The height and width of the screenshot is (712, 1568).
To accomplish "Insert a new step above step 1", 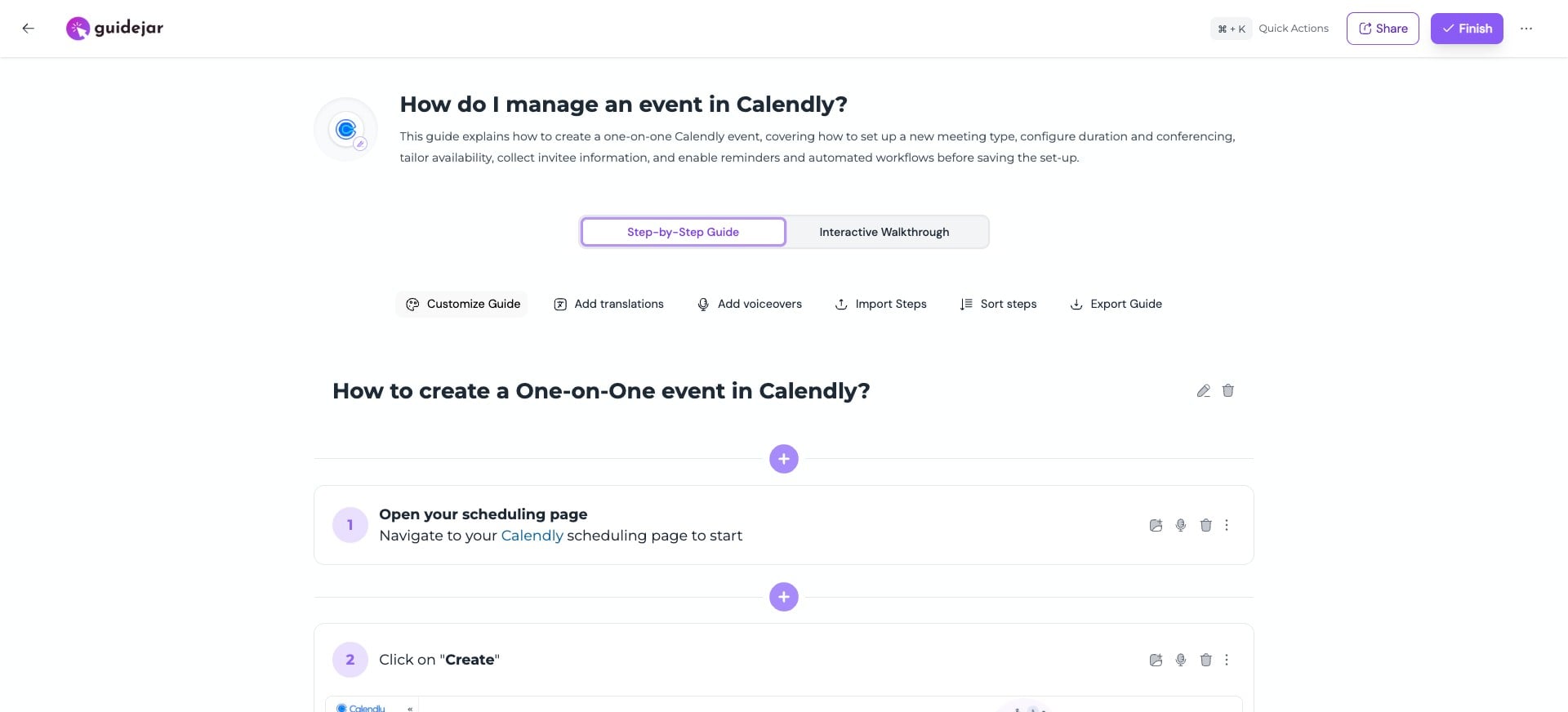I will (783, 458).
